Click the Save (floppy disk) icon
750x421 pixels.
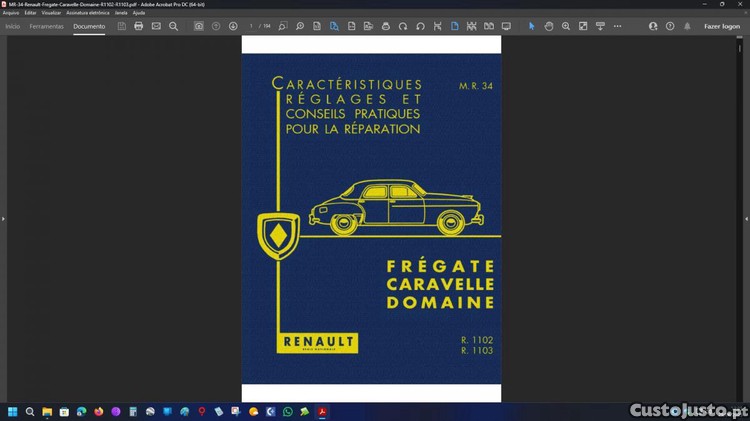point(121,26)
